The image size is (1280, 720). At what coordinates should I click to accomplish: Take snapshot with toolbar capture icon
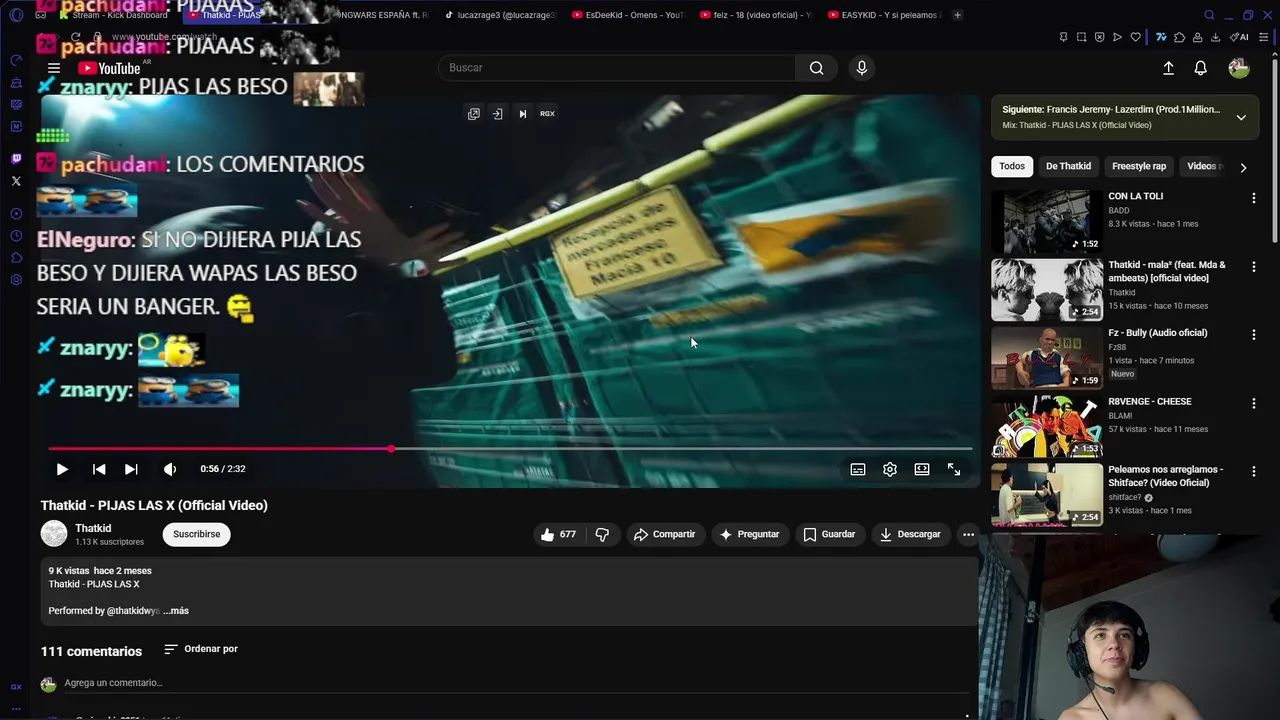(x=1081, y=37)
